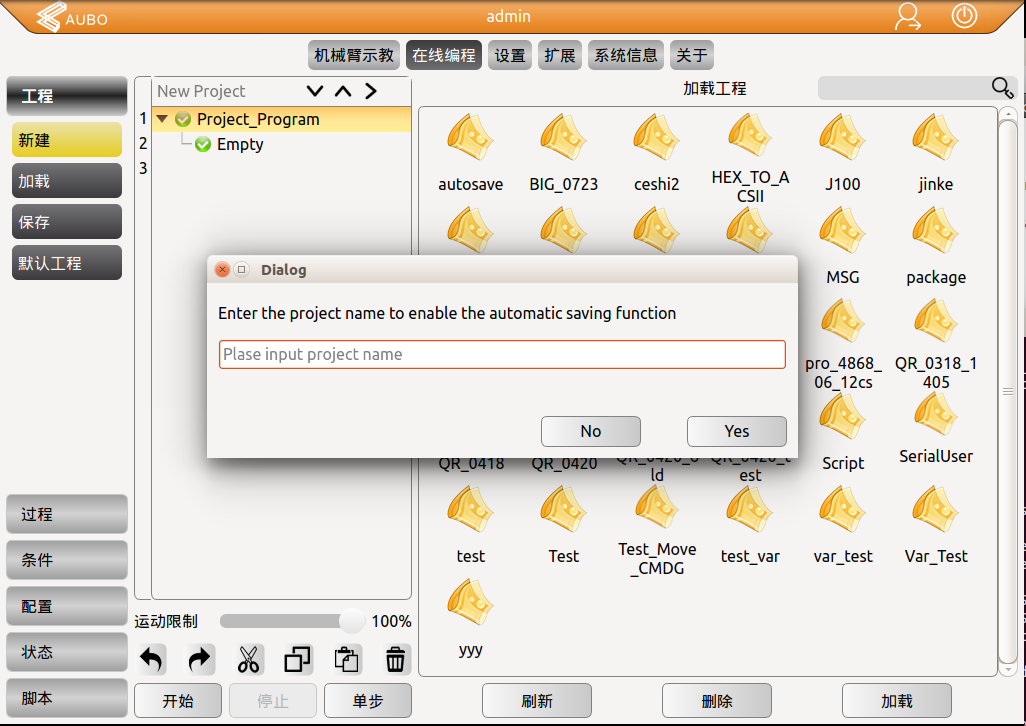The image size is (1026, 726).
Task: Click the project name input field
Action: 502,354
